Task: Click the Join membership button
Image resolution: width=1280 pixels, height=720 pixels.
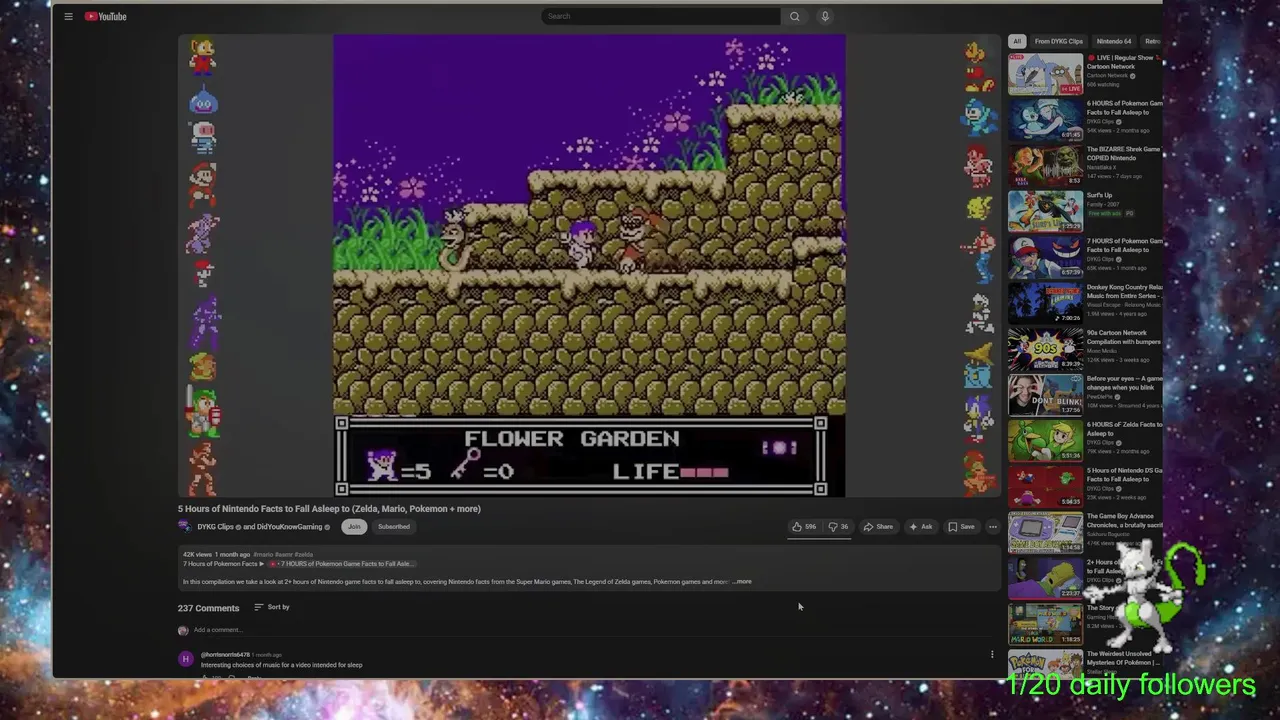Action: pos(354,527)
